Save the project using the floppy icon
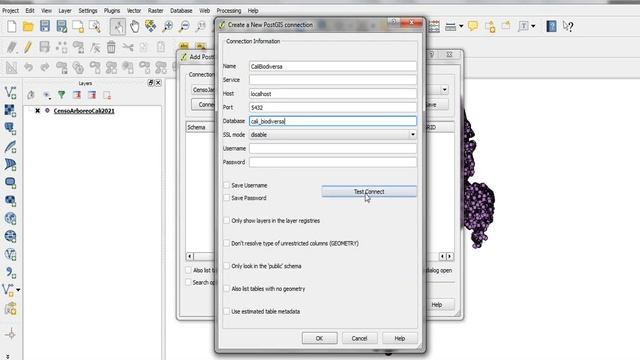The height and width of the screenshot is (360, 640). (44, 27)
